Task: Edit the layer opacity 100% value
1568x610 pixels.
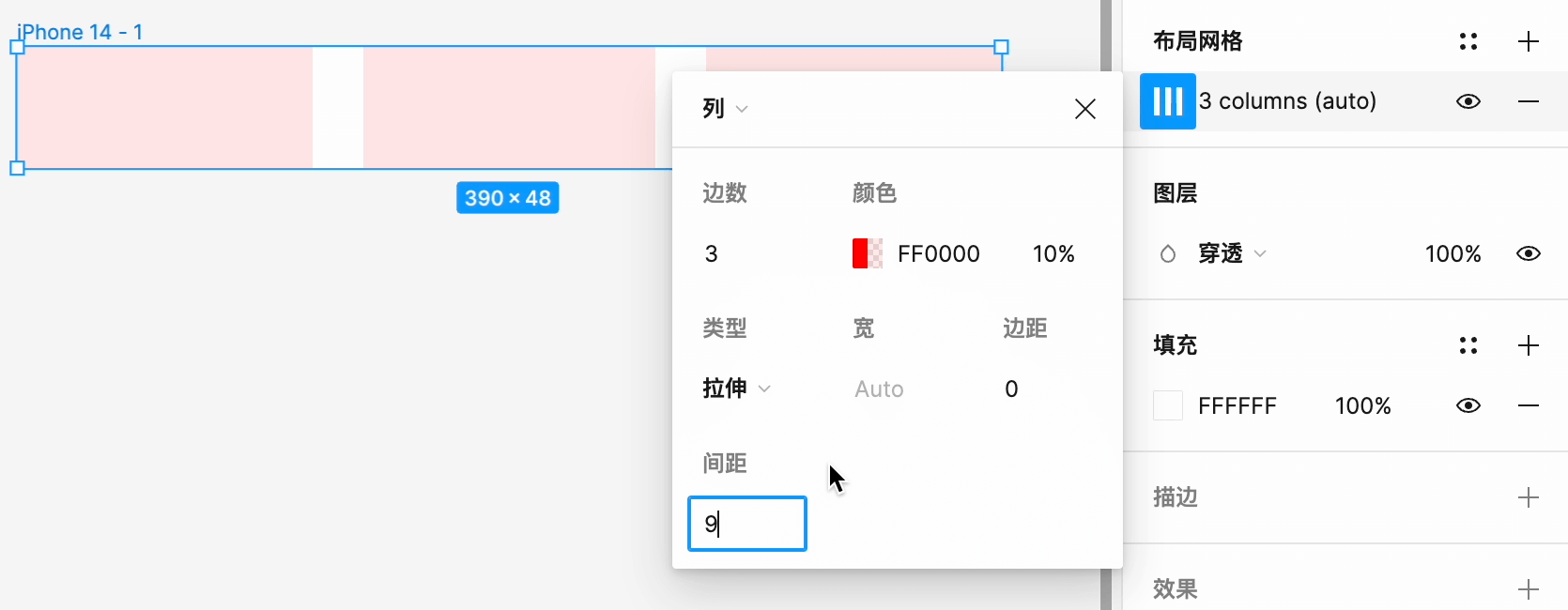Action: [1453, 253]
